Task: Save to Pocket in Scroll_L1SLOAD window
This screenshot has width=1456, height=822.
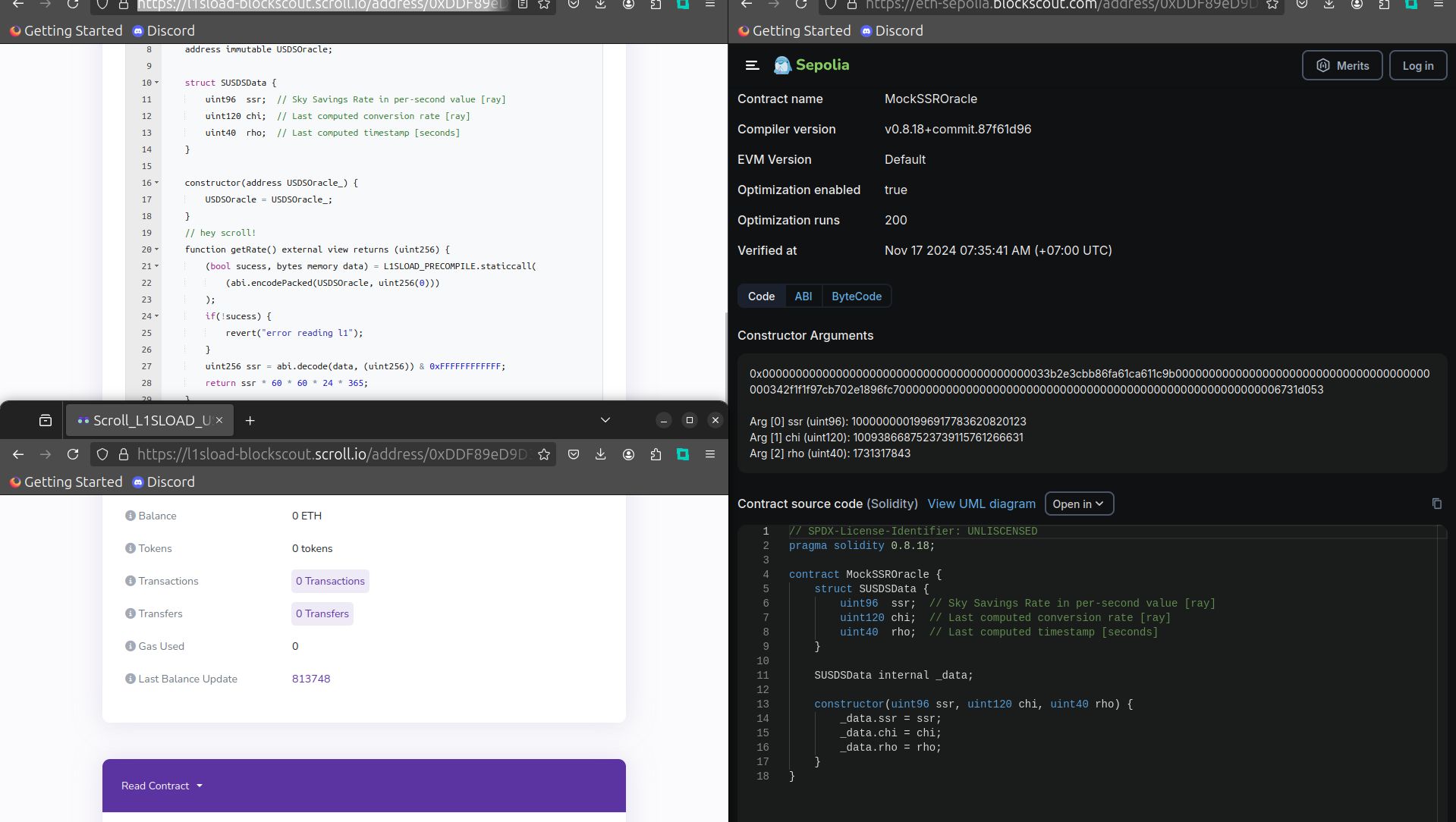Action: point(574,454)
